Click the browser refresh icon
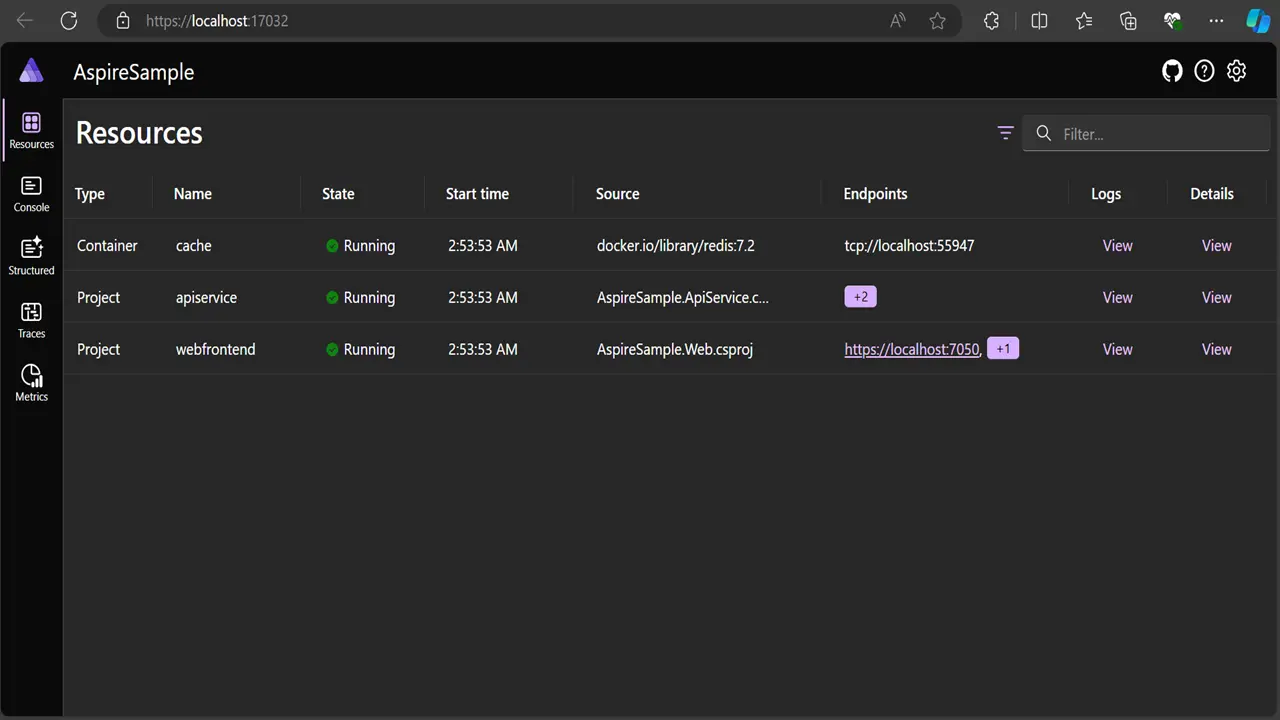Image resolution: width=1280 pixels, height=720 pixels. click(68, 20)
